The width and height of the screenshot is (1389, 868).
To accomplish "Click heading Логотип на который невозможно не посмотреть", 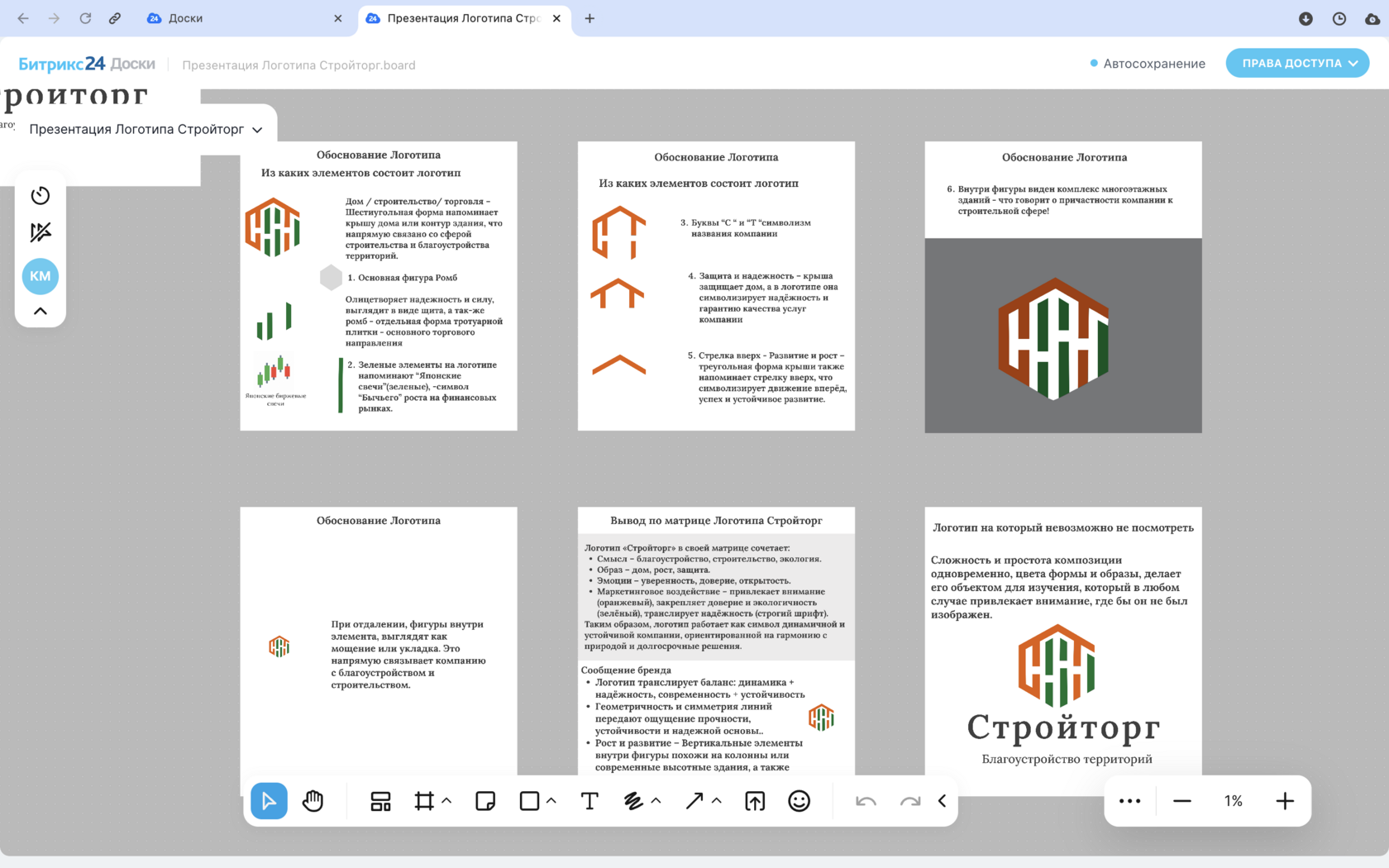I will pos(1063,527).
